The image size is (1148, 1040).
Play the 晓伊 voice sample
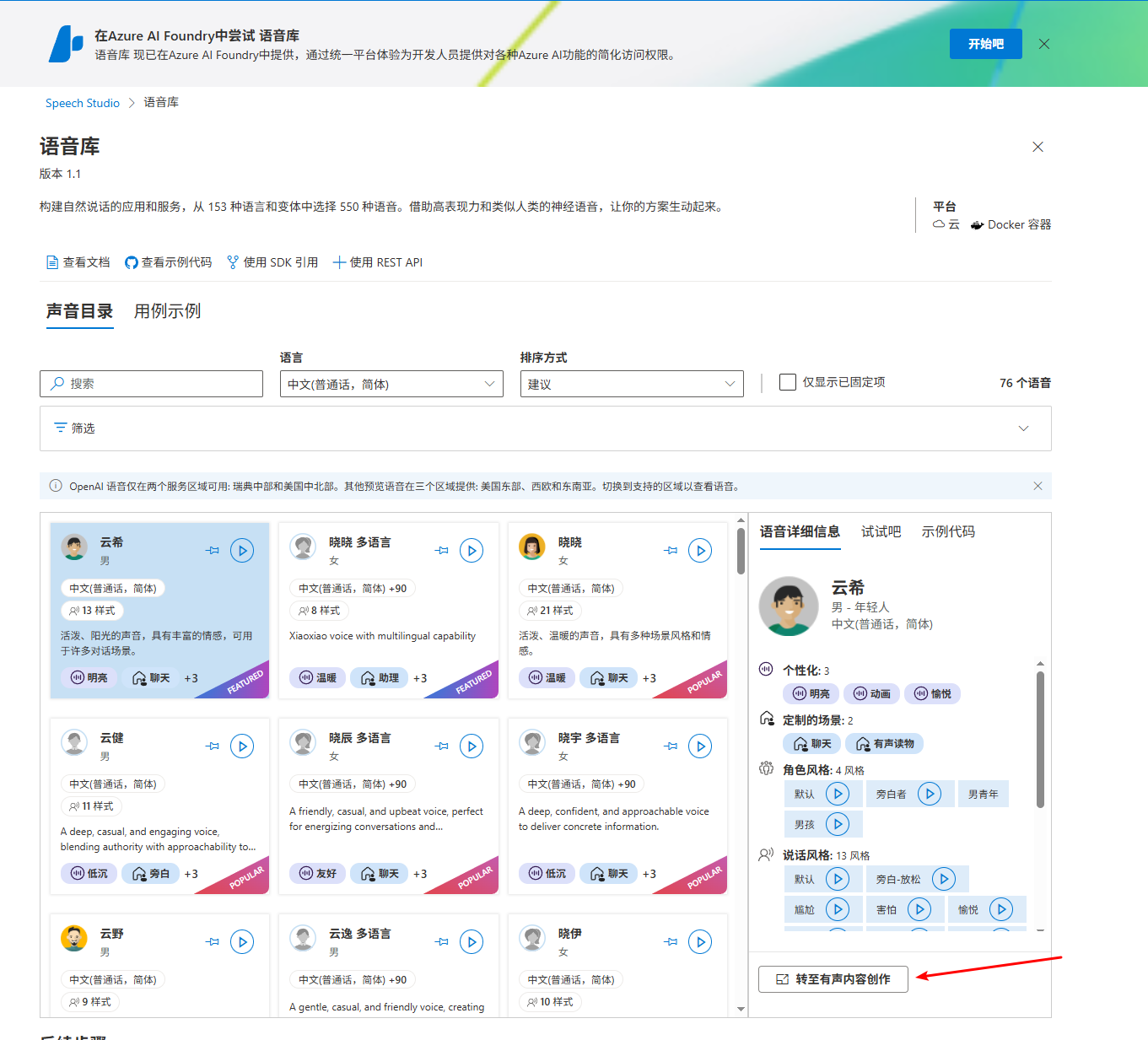pos(700,942)
